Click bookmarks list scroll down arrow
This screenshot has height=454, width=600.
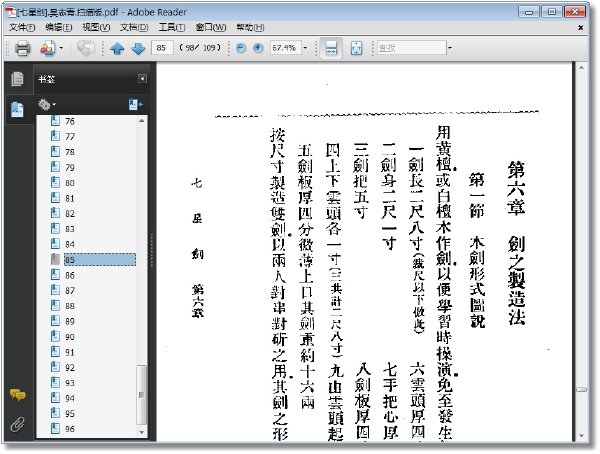click(x=142, y=433)
